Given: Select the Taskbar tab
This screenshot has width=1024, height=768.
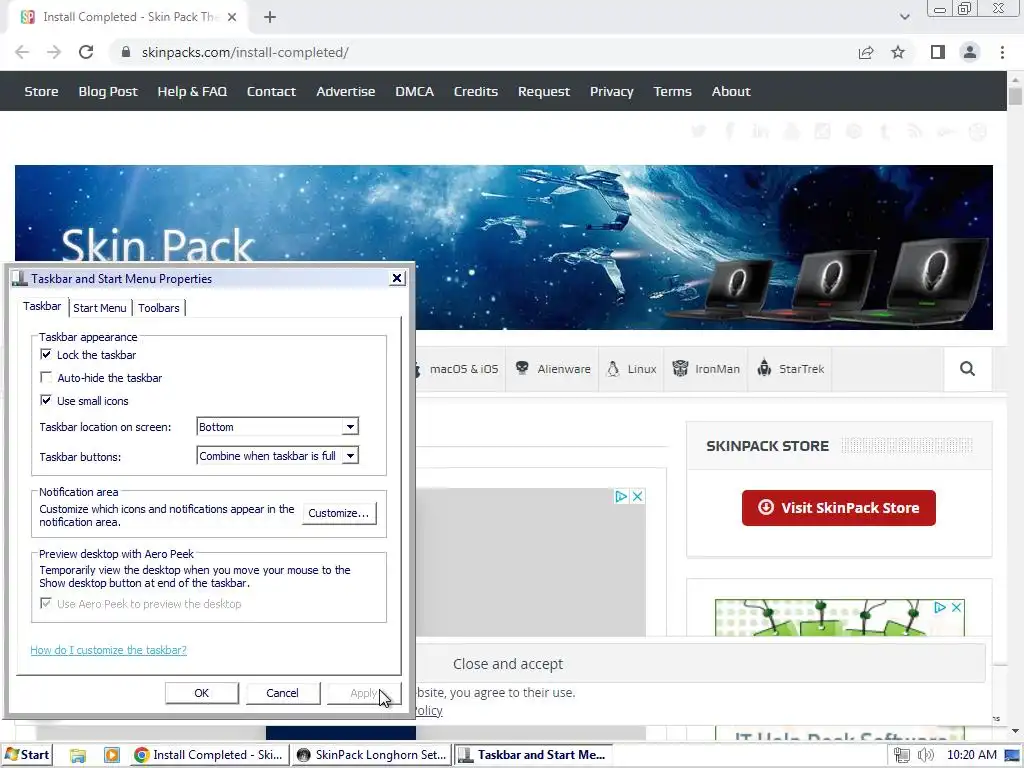Looking at the screenshot, I should [42, 306].
